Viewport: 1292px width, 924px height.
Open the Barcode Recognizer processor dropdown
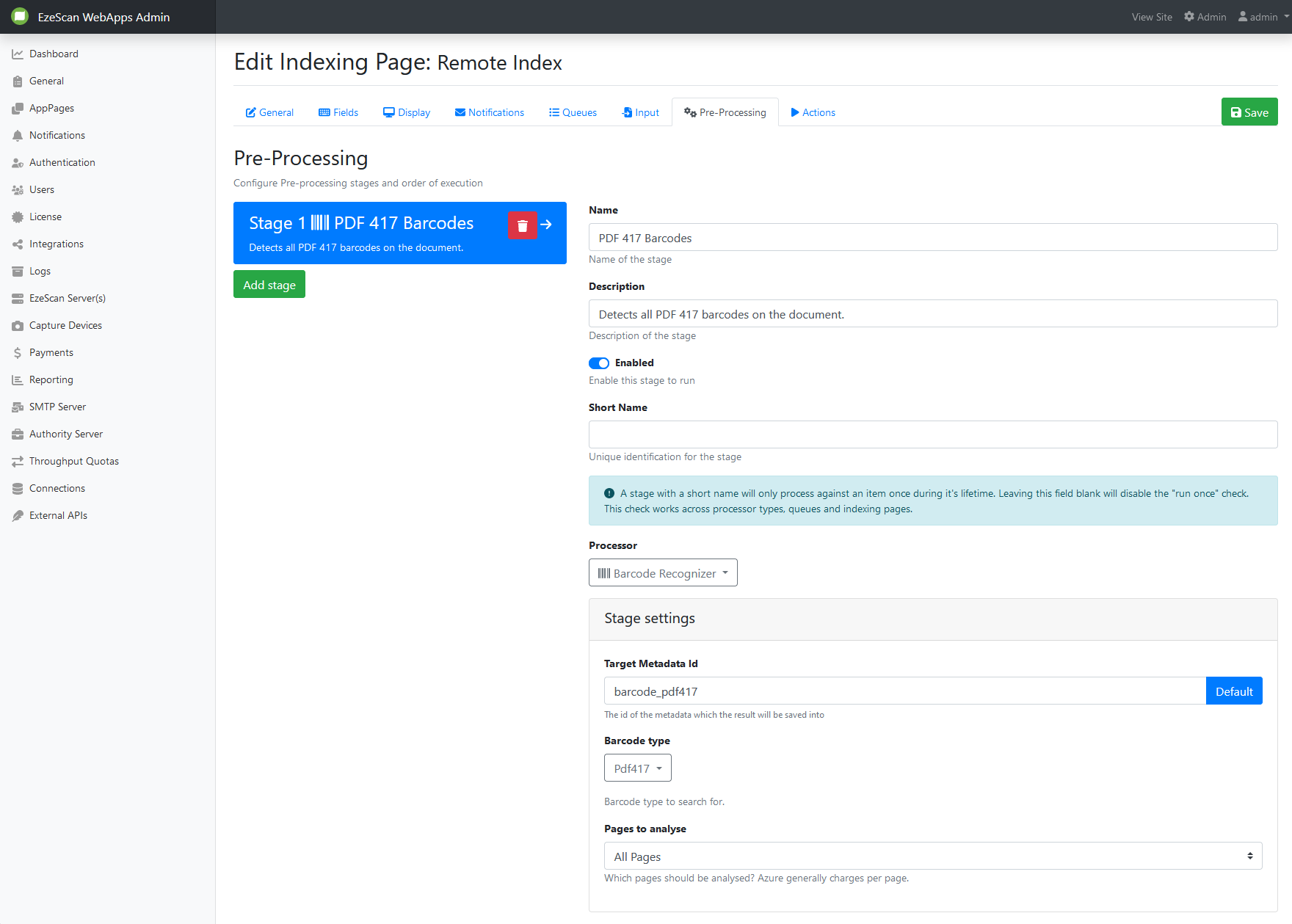pos(663,573)
